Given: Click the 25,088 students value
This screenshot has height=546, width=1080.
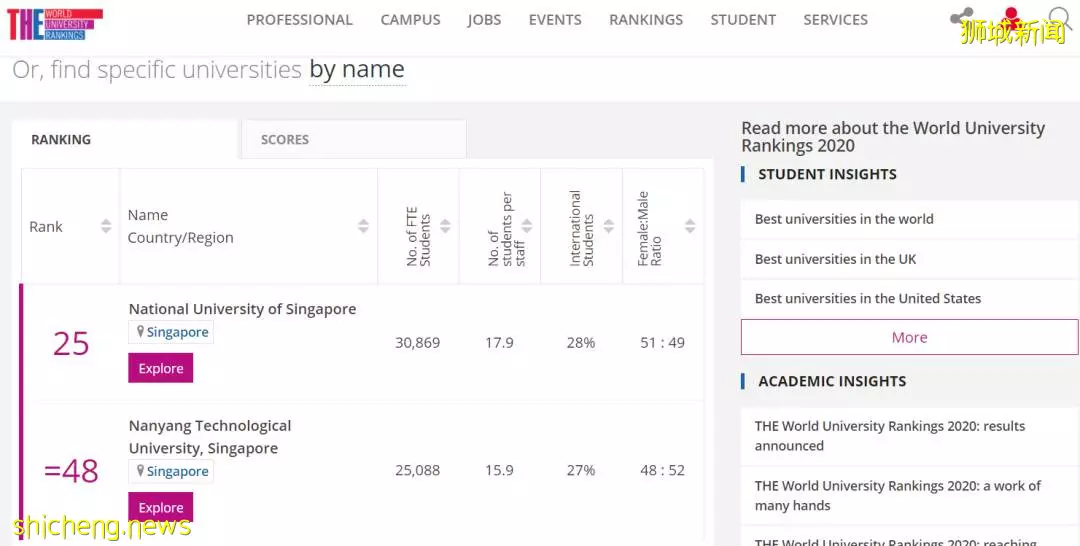Looking at the screenshot, I should [417, 471].
